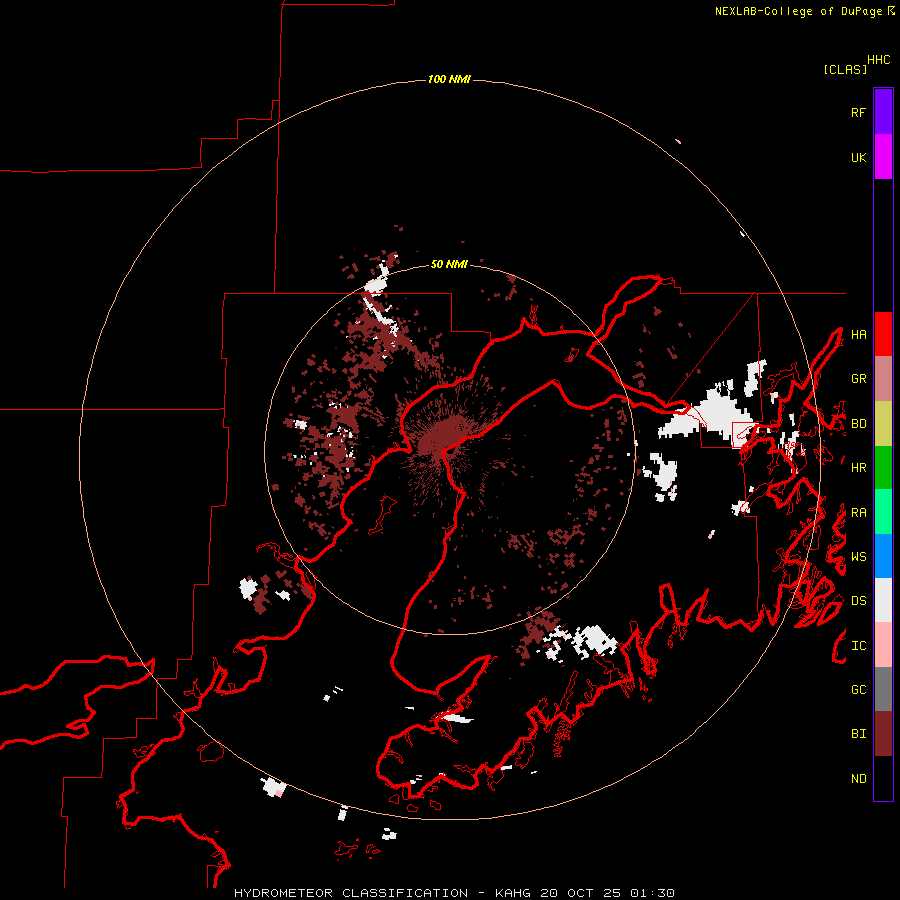
Task: Click the ND black legend swatch
Action: (x=883, y=778)
